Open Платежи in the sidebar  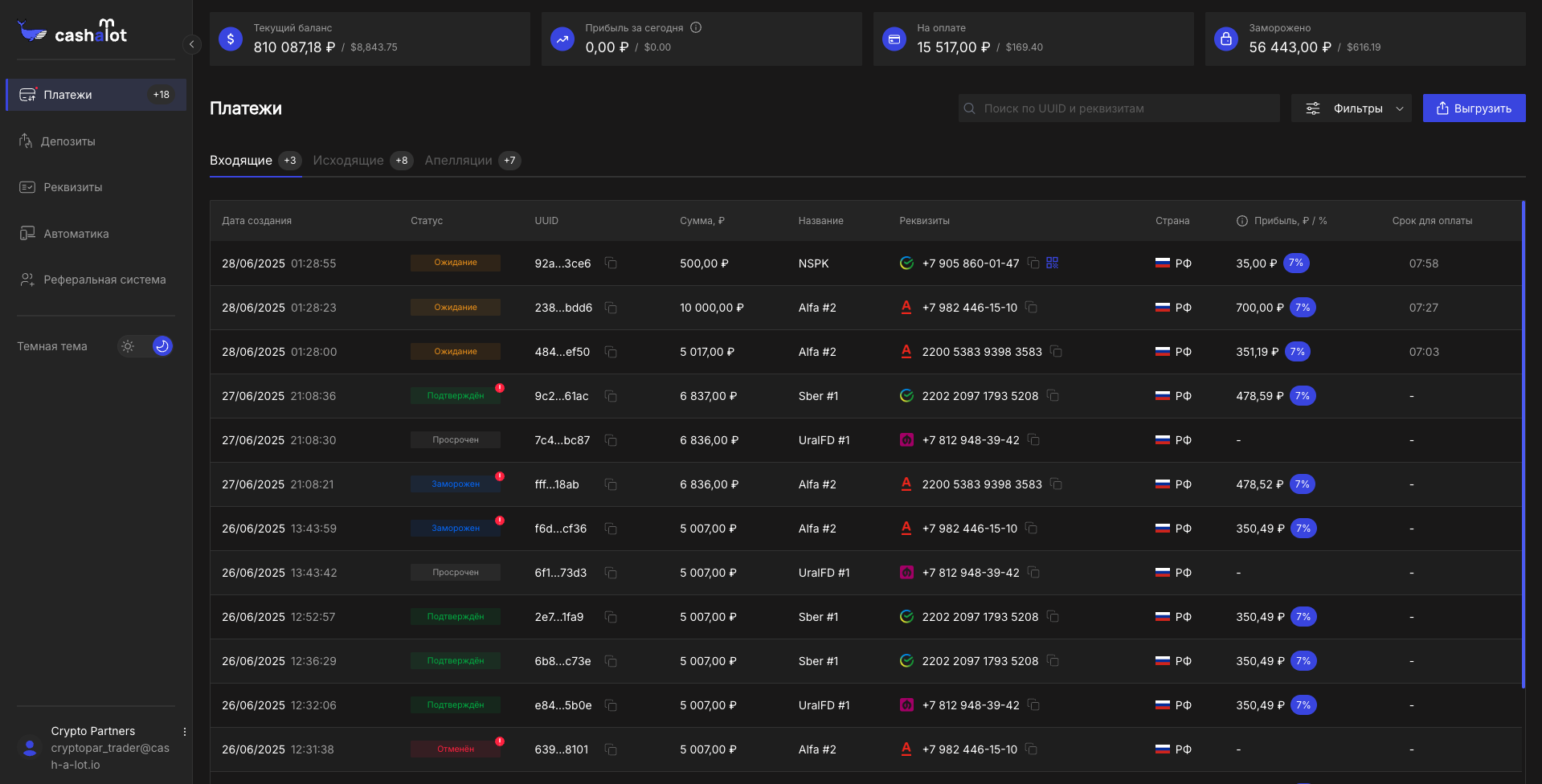[96, 95]
